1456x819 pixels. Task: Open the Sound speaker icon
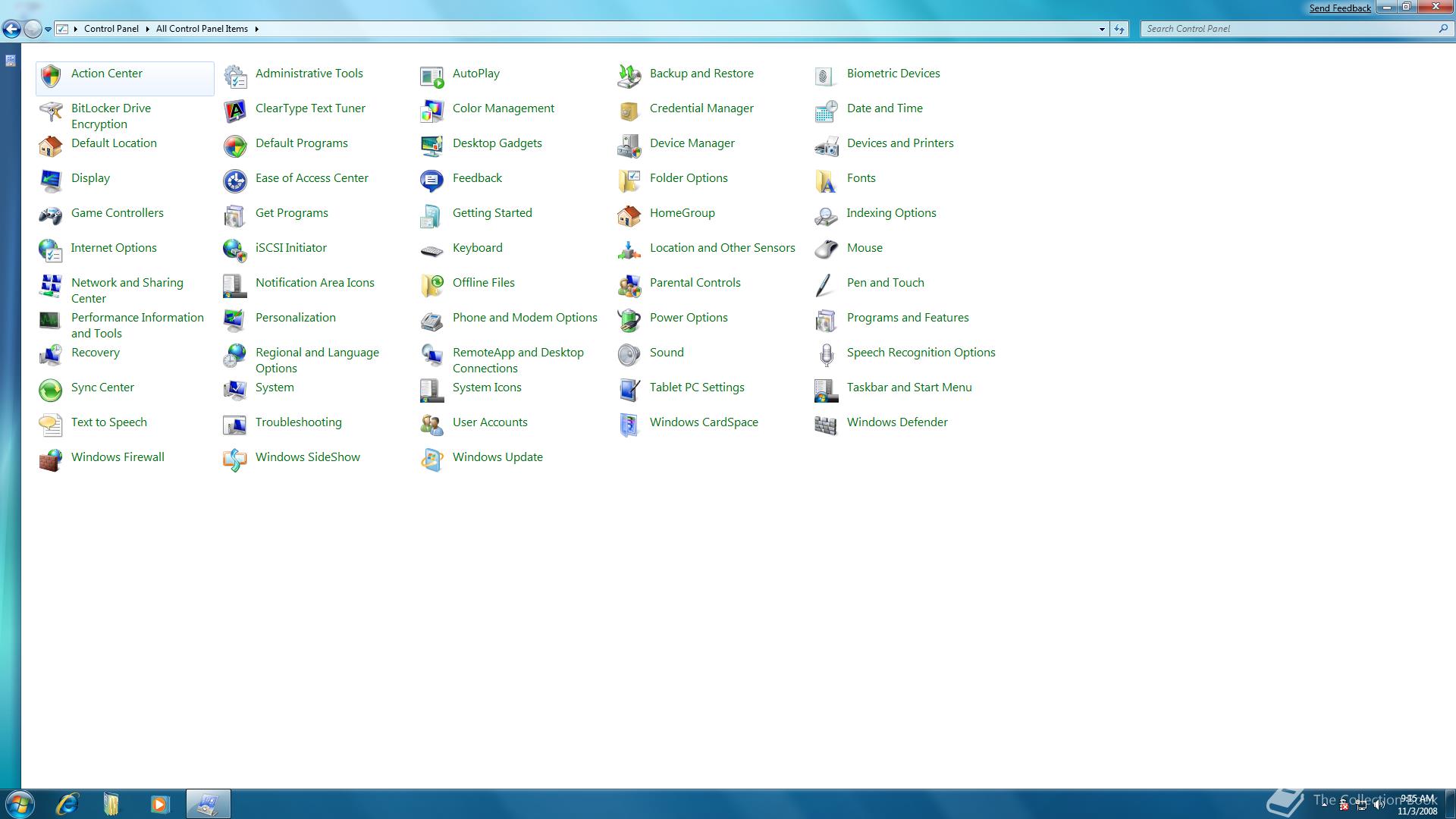point(629,355)
